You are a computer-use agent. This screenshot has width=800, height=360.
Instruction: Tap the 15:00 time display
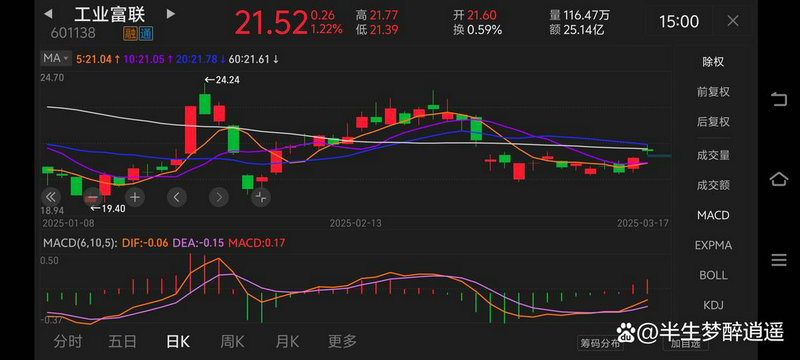pyautogui.click(x=679, y=21)
